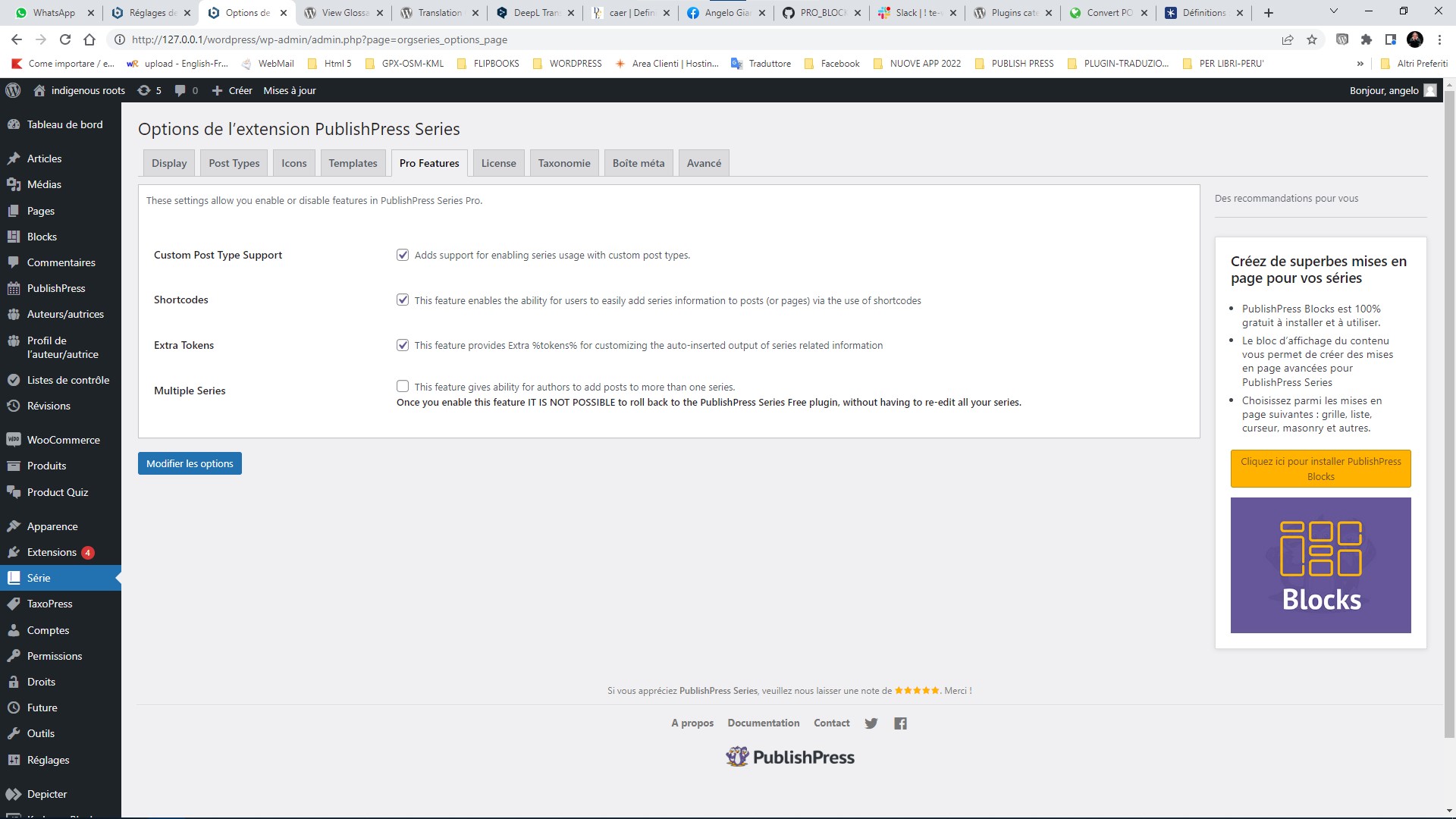Reload the page with browser refresh icon
Viewport: 1456px width, 819px height.
(x=65, y=39)
